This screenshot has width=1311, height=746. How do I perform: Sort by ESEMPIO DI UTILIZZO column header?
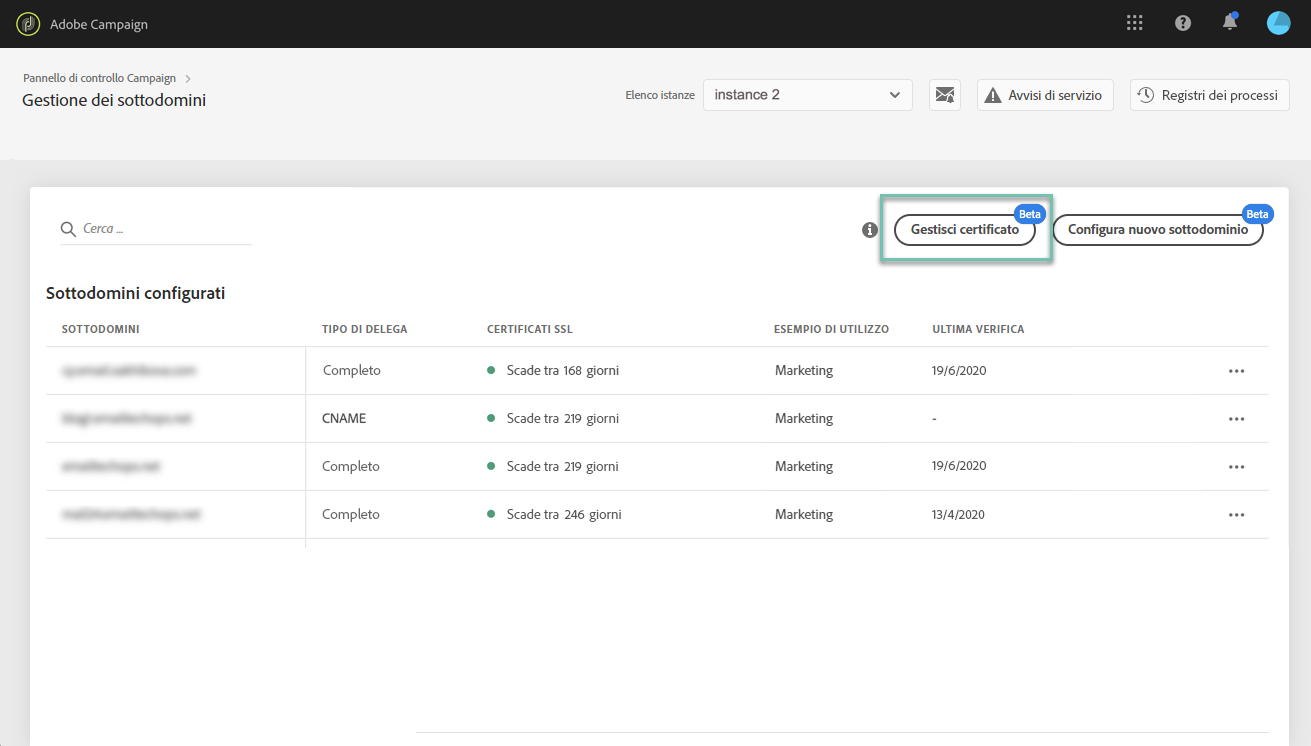(x=831, y=329)
